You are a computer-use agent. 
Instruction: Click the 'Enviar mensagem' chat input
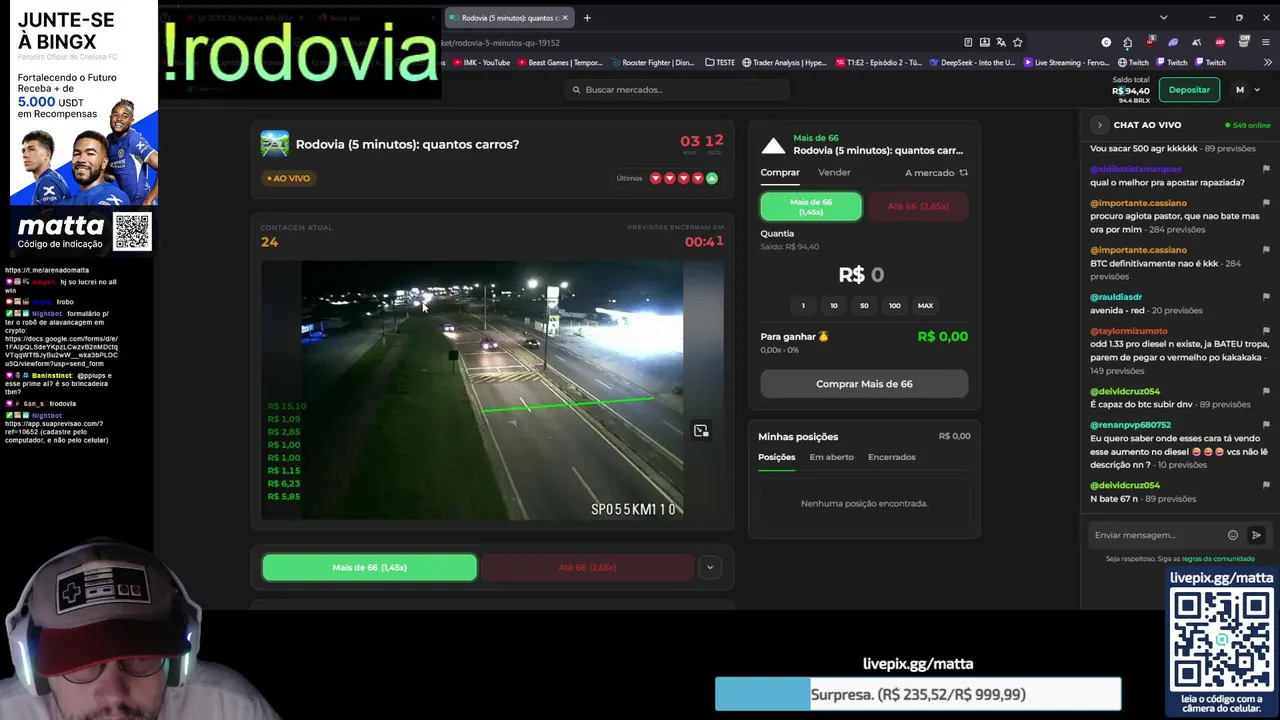point(1155,535)
